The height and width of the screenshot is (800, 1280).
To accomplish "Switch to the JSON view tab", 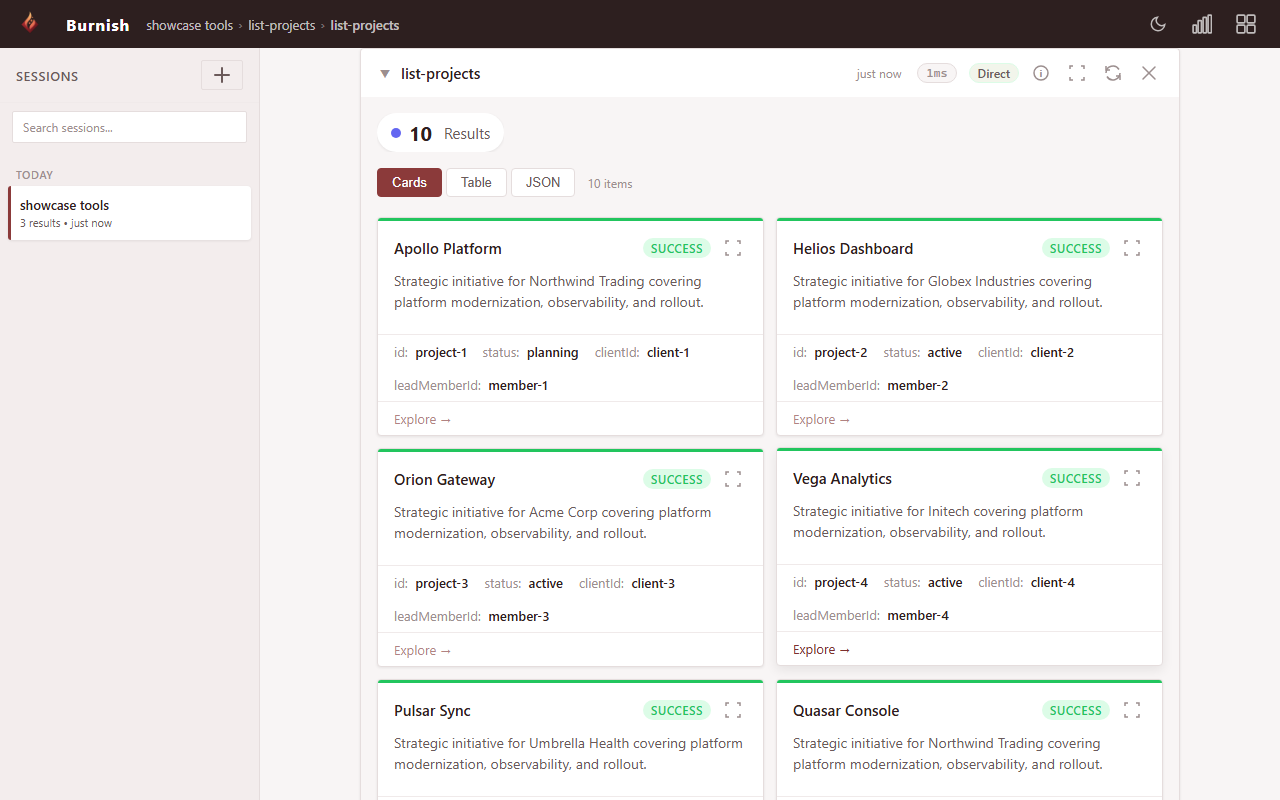I will coord(543,182).
